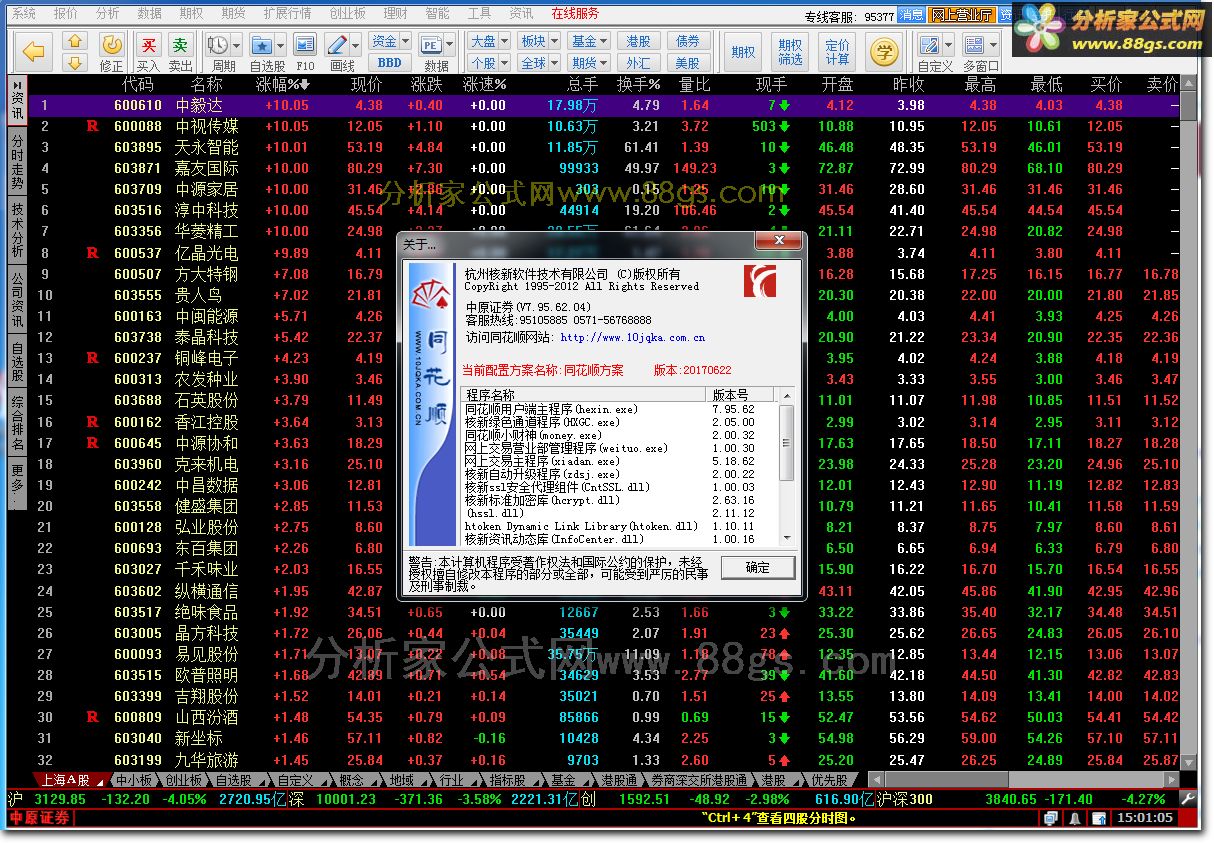Select 同花顺用户端主程序 in version list
1214x843 pixels.
click(x=551, y=410)
